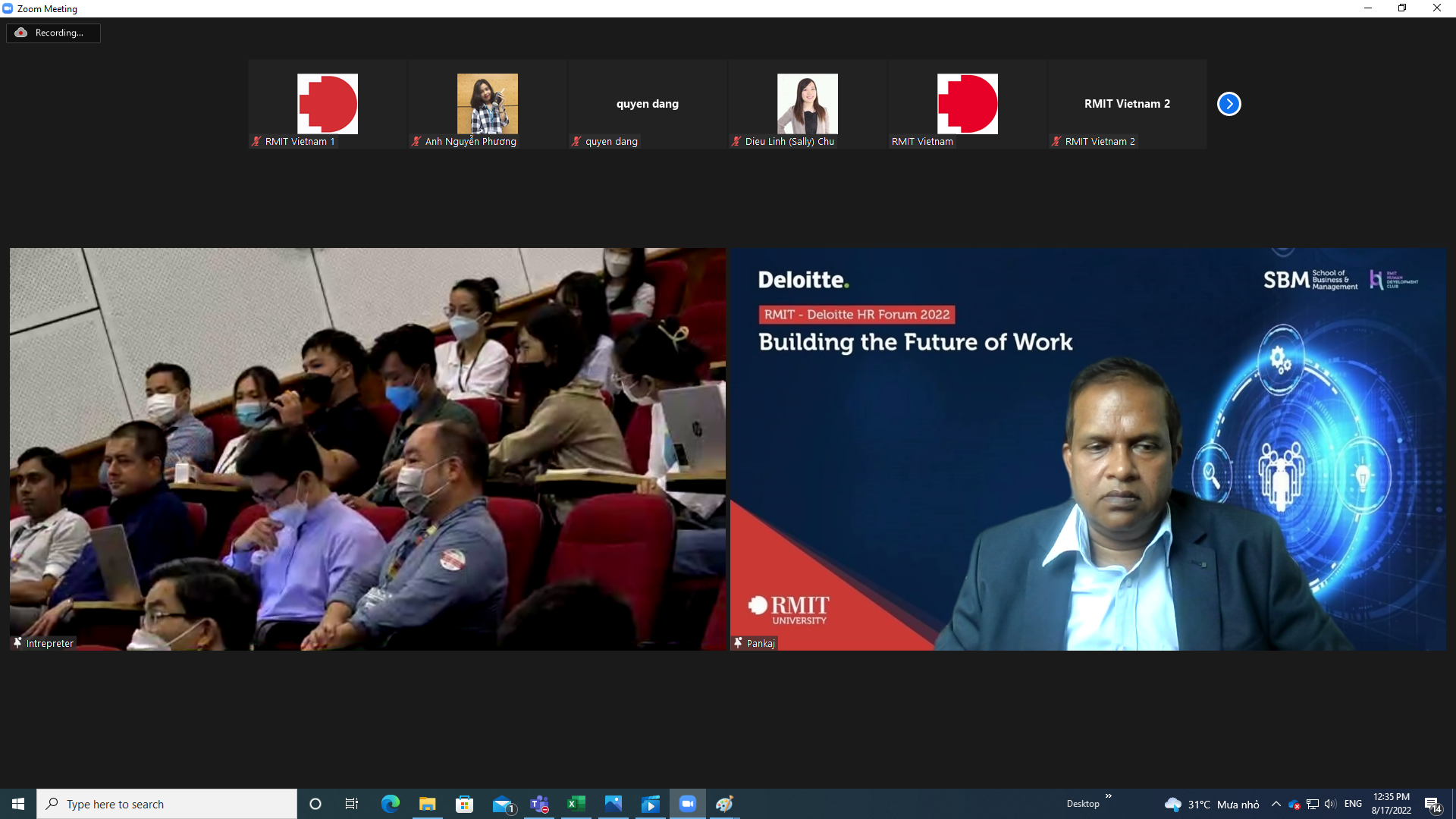1456x819 pixels.
Task: Show hidden system tray icons
Action: pyautogui.click(x=1276, y=804)
